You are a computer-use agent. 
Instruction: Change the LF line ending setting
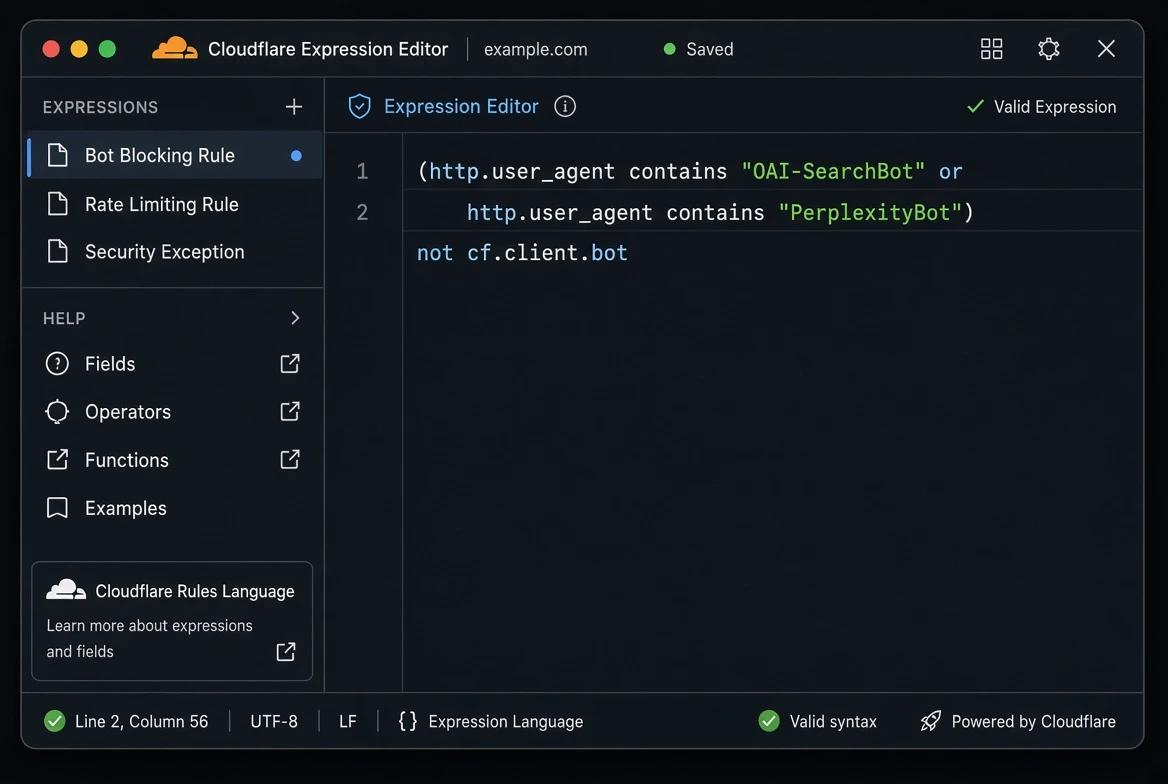point(348,721)
